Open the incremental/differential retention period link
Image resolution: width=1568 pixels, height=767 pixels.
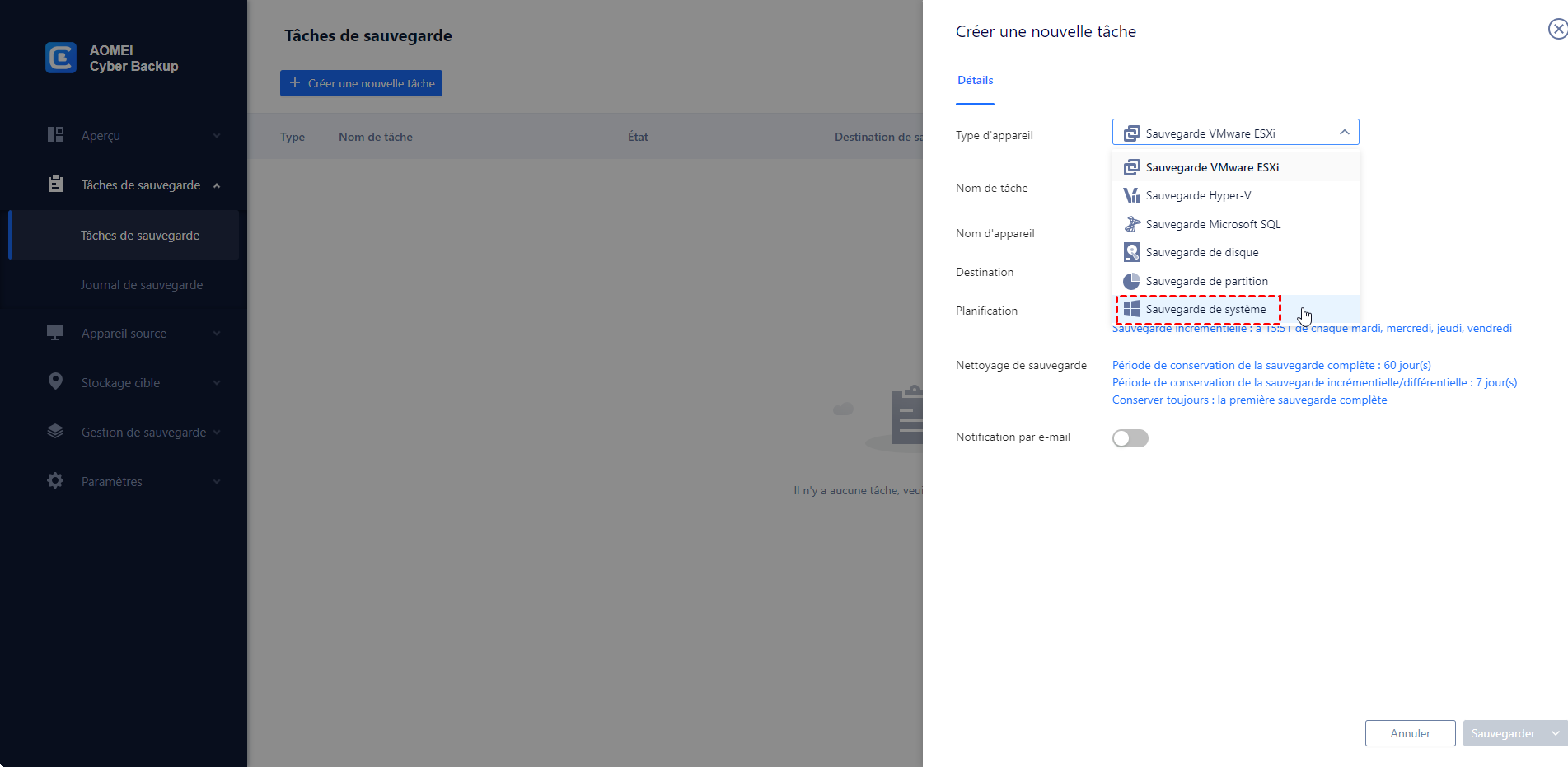pos(1314,382)
